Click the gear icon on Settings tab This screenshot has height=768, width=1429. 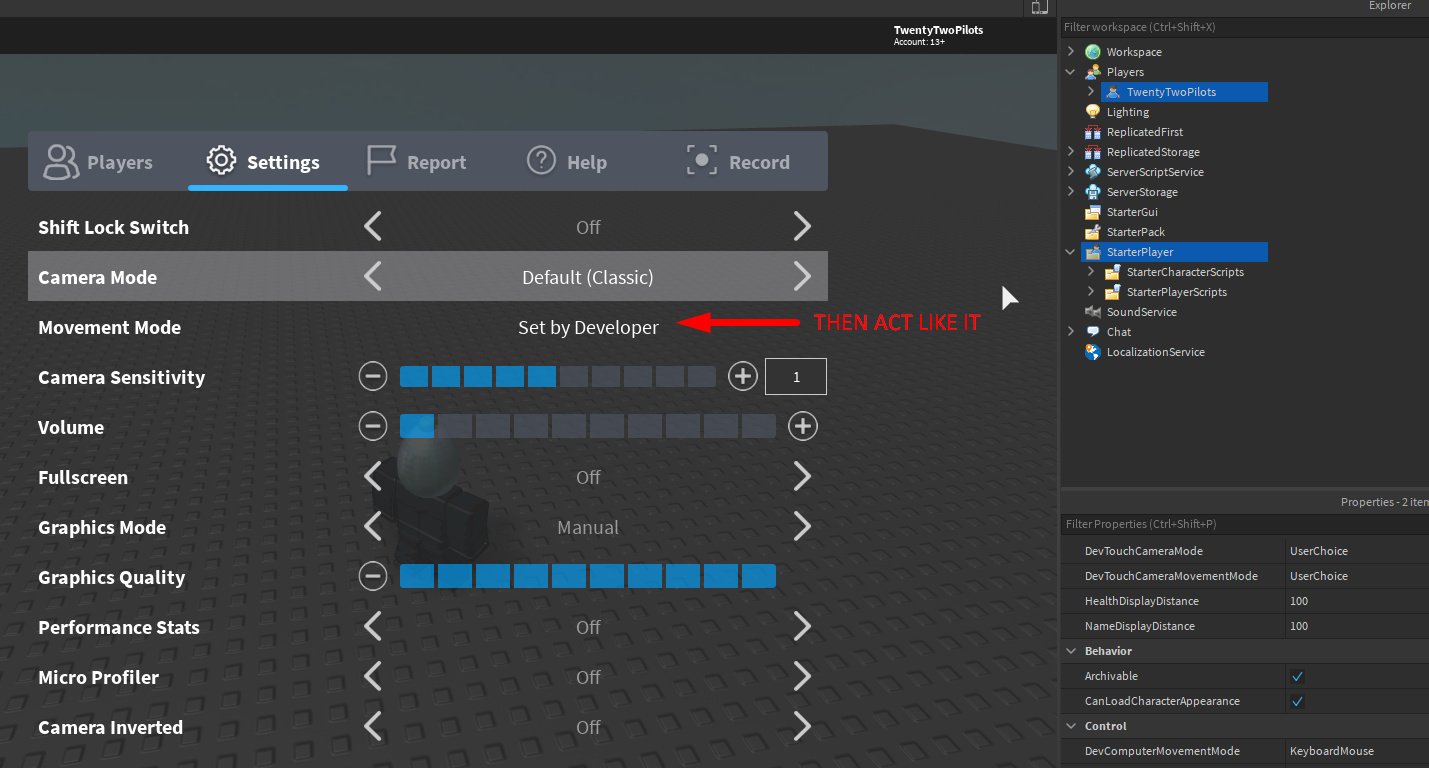221,160
